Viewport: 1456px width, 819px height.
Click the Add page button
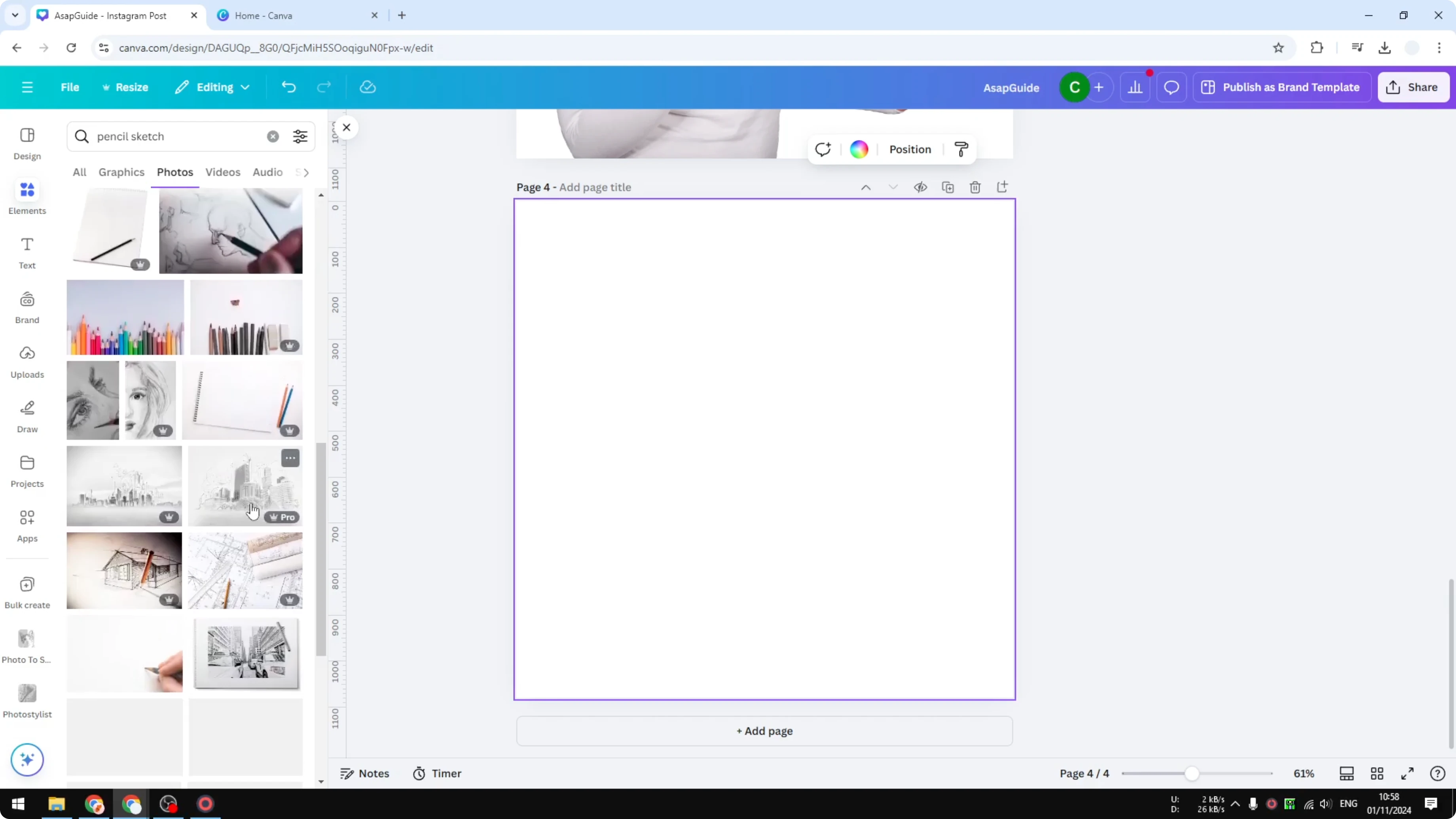(x=764, y=731)
